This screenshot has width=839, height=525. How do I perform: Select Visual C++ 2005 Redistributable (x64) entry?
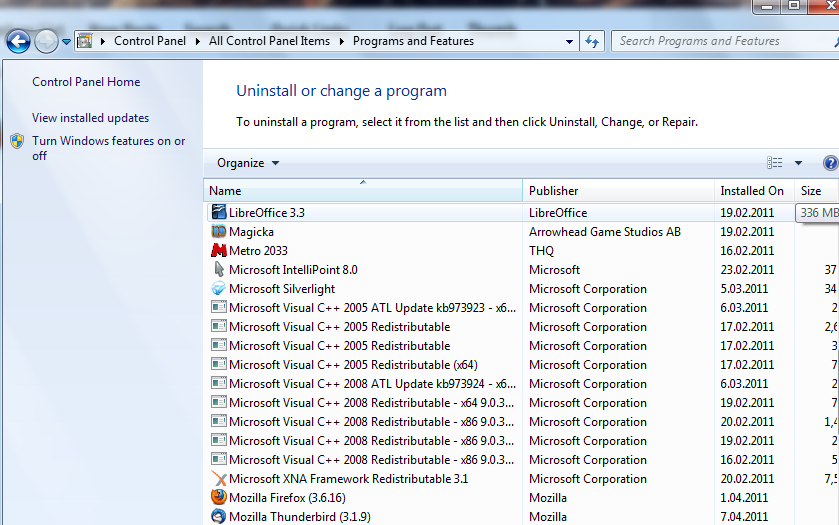(x=353, y=365)
